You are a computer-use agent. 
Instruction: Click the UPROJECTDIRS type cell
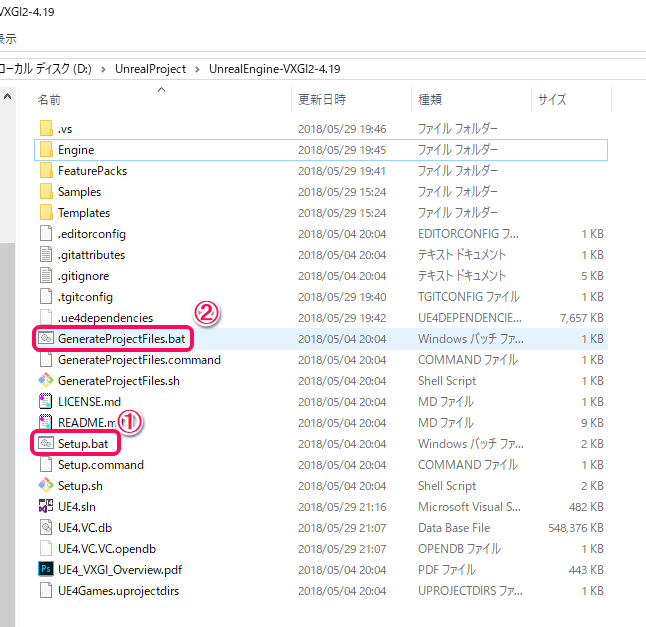pyautogui.click(x=470, y=591)
